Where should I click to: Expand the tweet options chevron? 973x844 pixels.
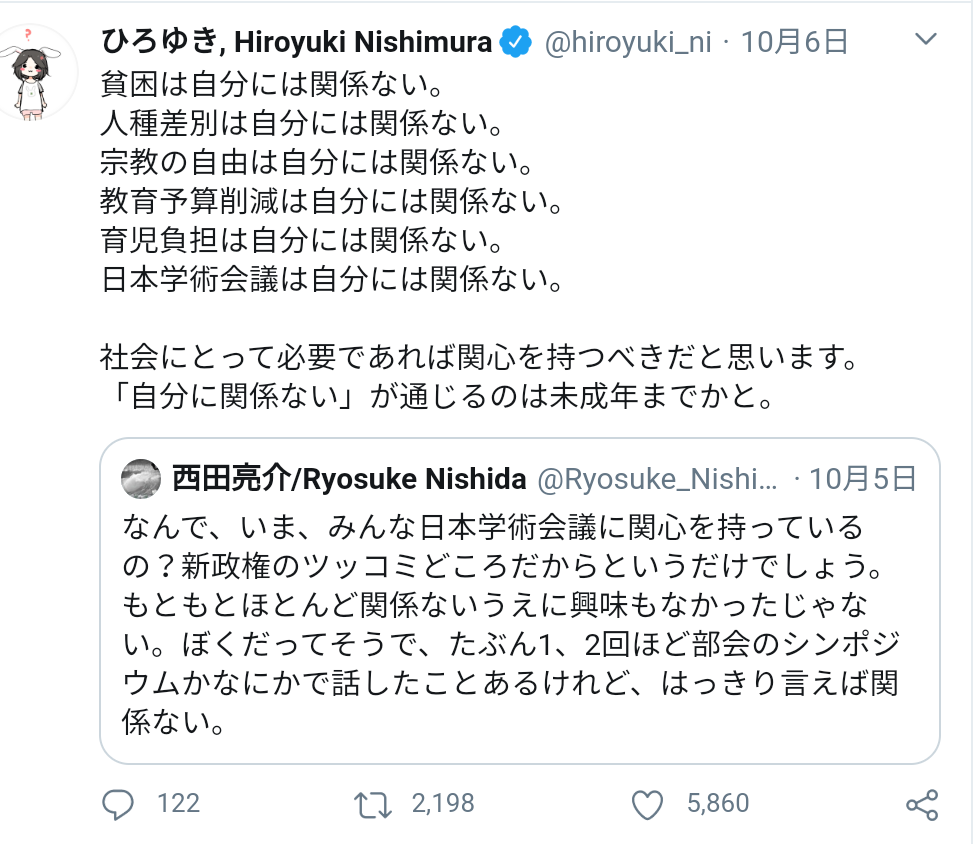925,40
